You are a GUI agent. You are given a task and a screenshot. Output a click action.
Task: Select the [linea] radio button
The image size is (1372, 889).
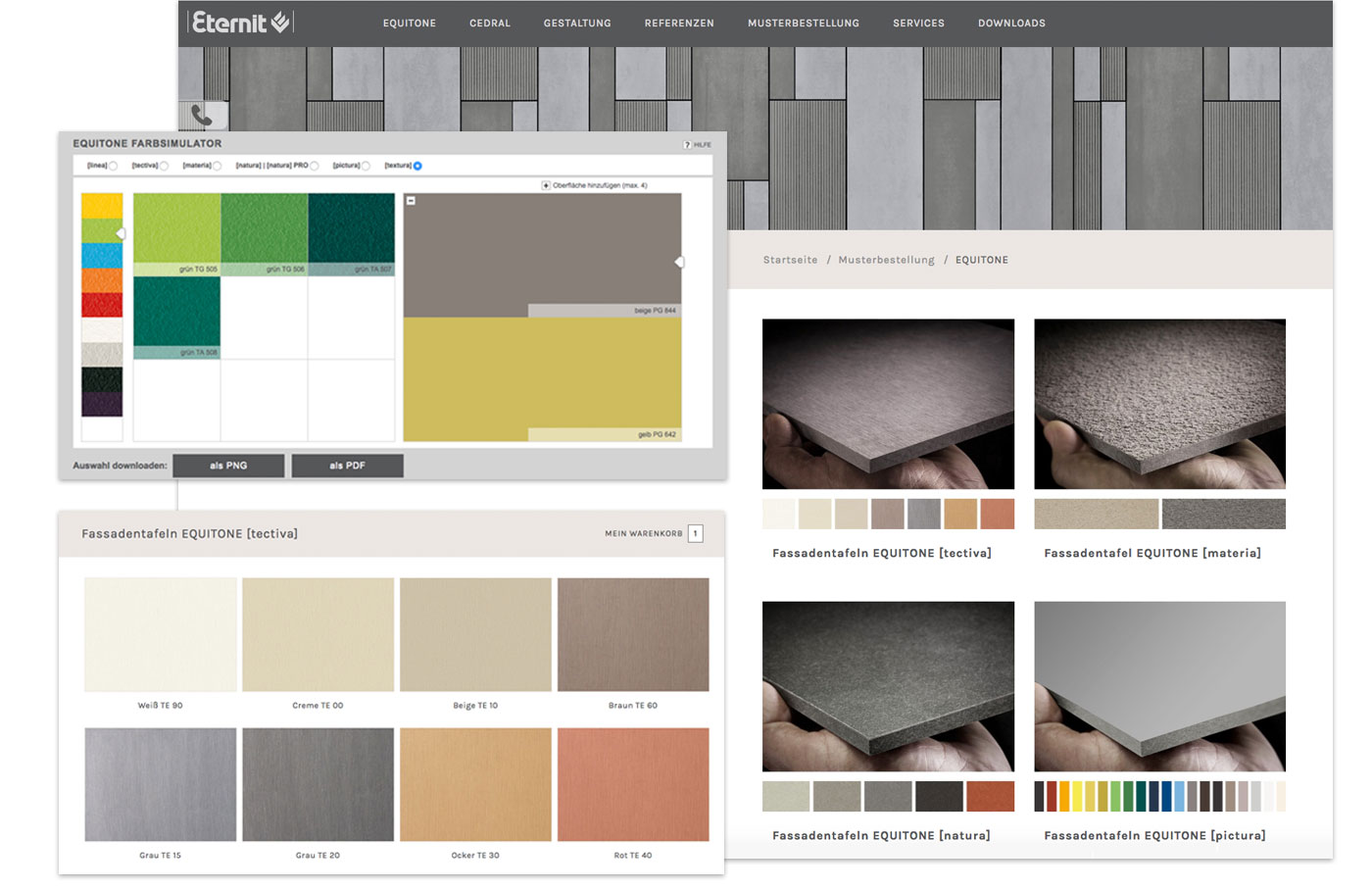click(114, 166)
